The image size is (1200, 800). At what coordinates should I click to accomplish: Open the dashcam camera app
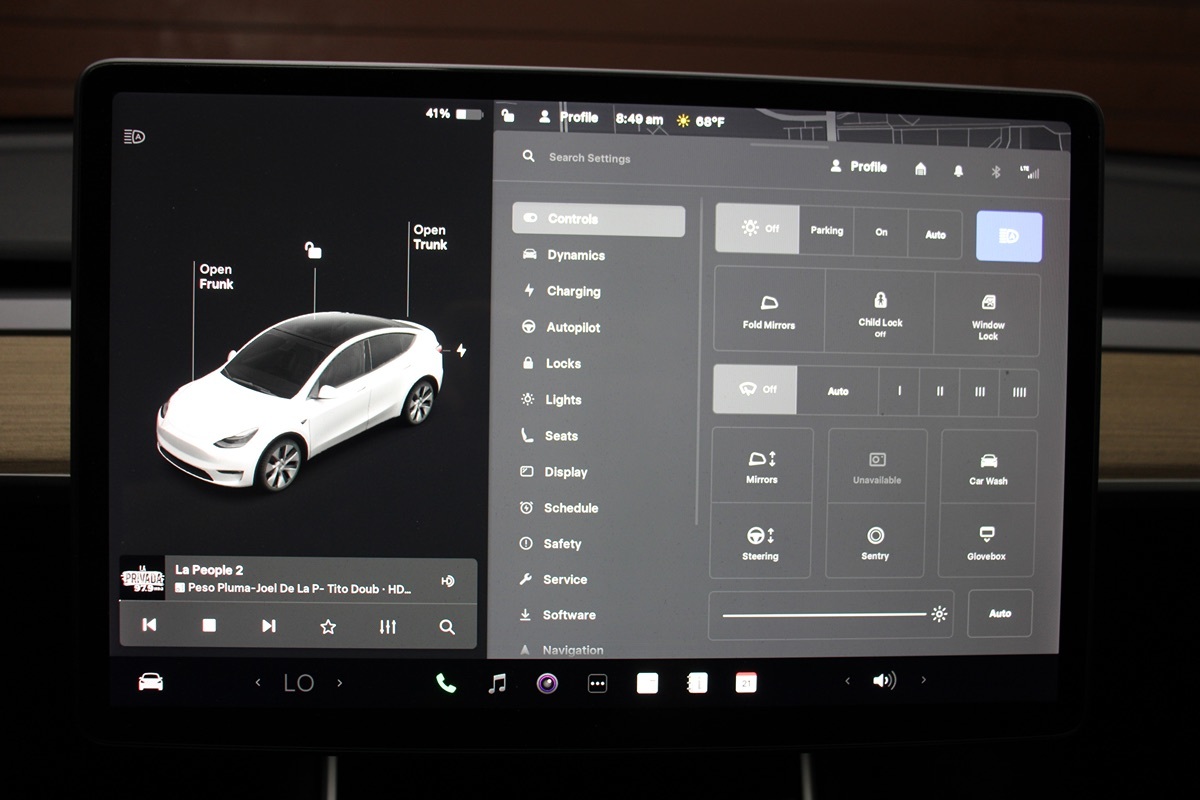pos(547,683)
